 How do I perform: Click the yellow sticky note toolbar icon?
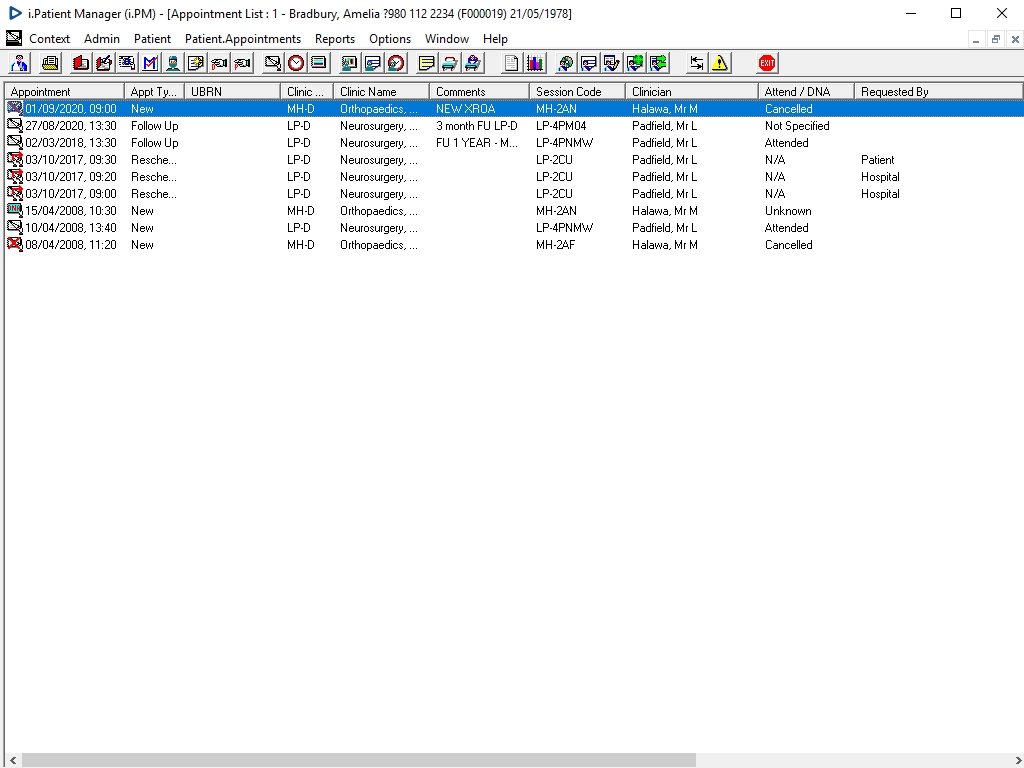(x=426, y=63)
